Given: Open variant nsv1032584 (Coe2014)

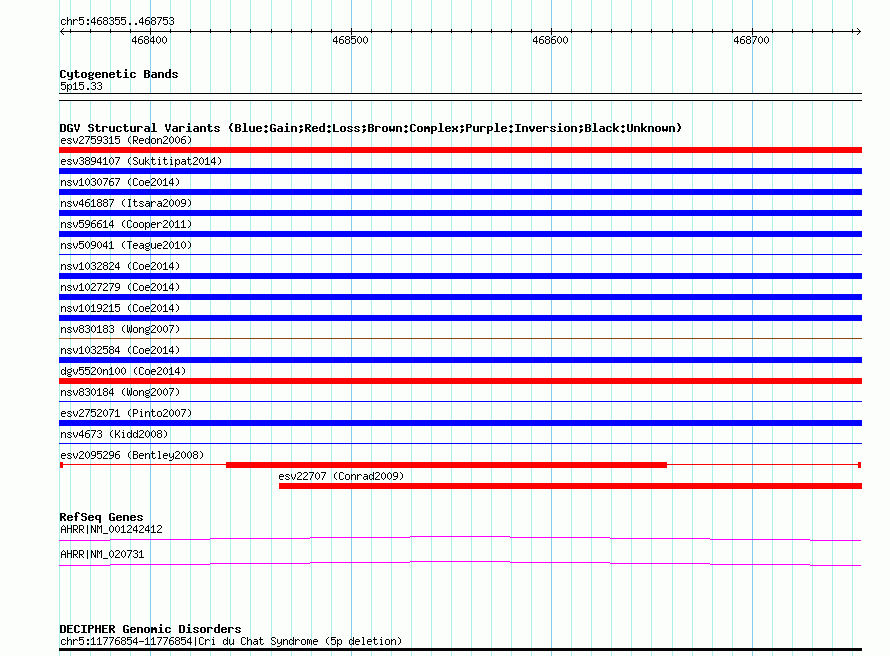Looking at the screenshot, I should pos(120,350).
